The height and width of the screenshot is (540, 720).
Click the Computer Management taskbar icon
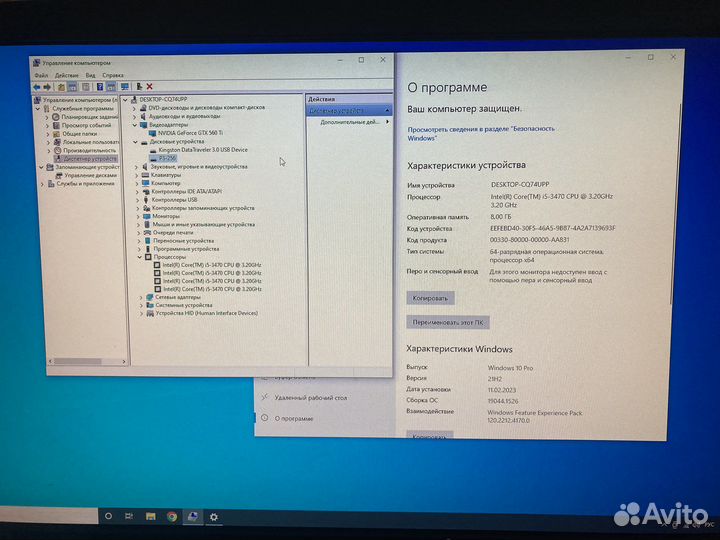click(192, 517)
